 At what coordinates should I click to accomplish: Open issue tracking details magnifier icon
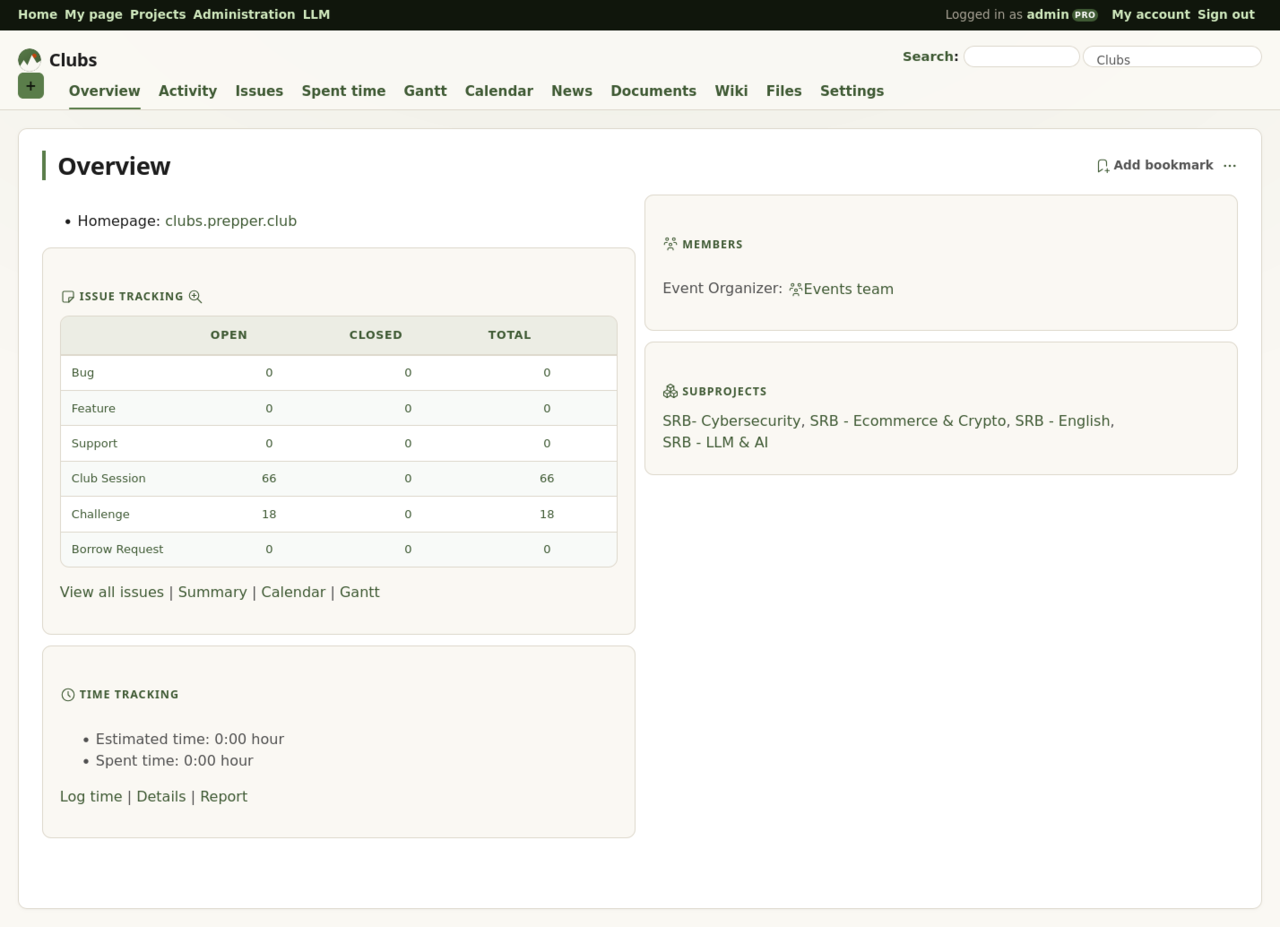tap(196, 297)
